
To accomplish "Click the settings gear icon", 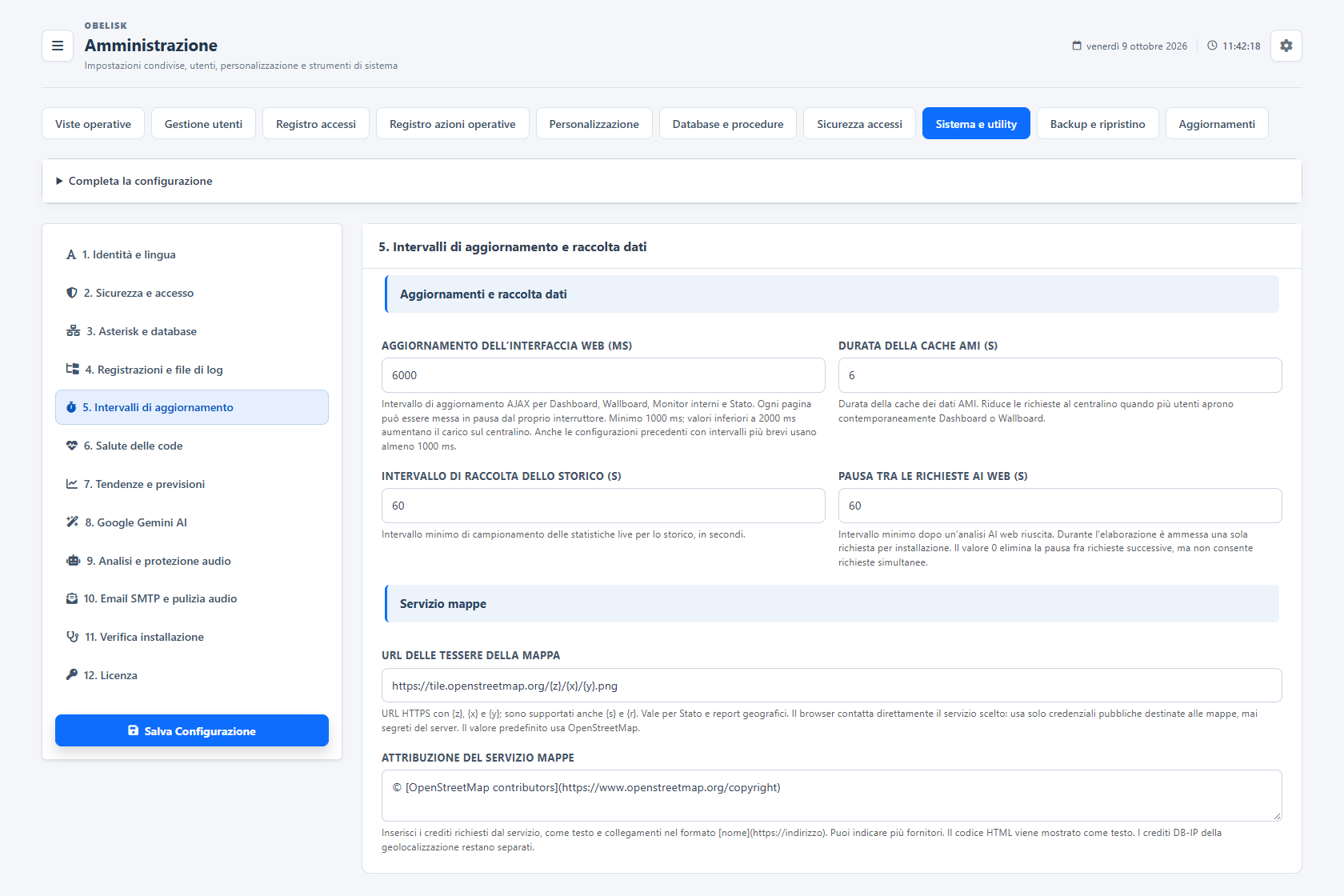I will 1286,46.
